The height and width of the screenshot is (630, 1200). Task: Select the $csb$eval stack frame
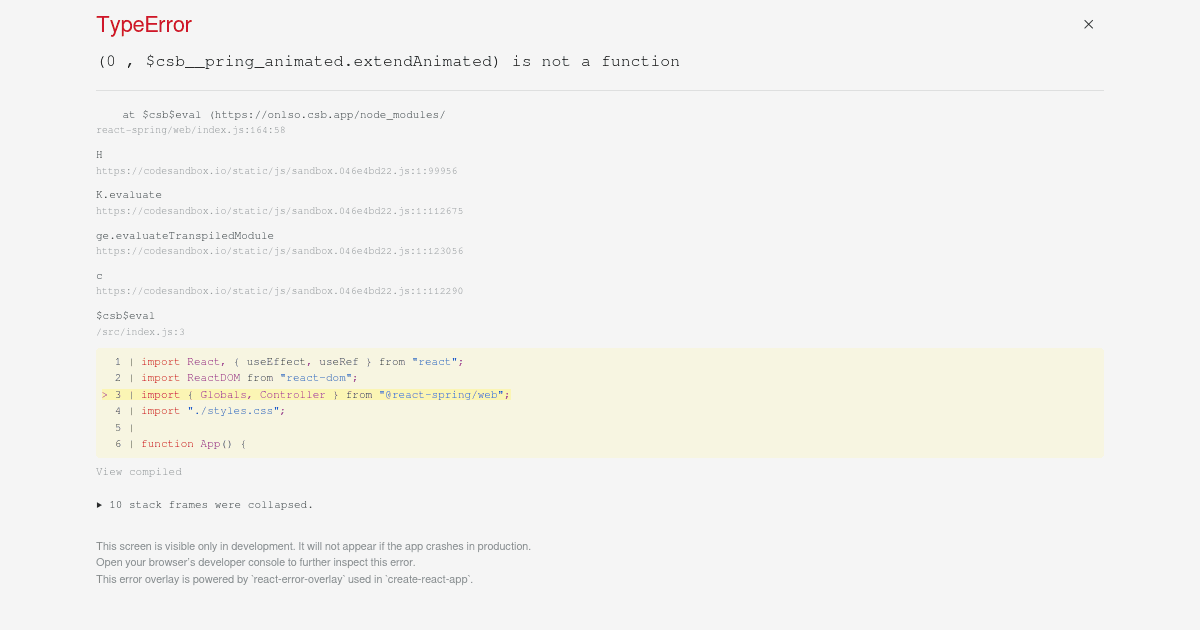pyautogui.click(x=125, y=315)
